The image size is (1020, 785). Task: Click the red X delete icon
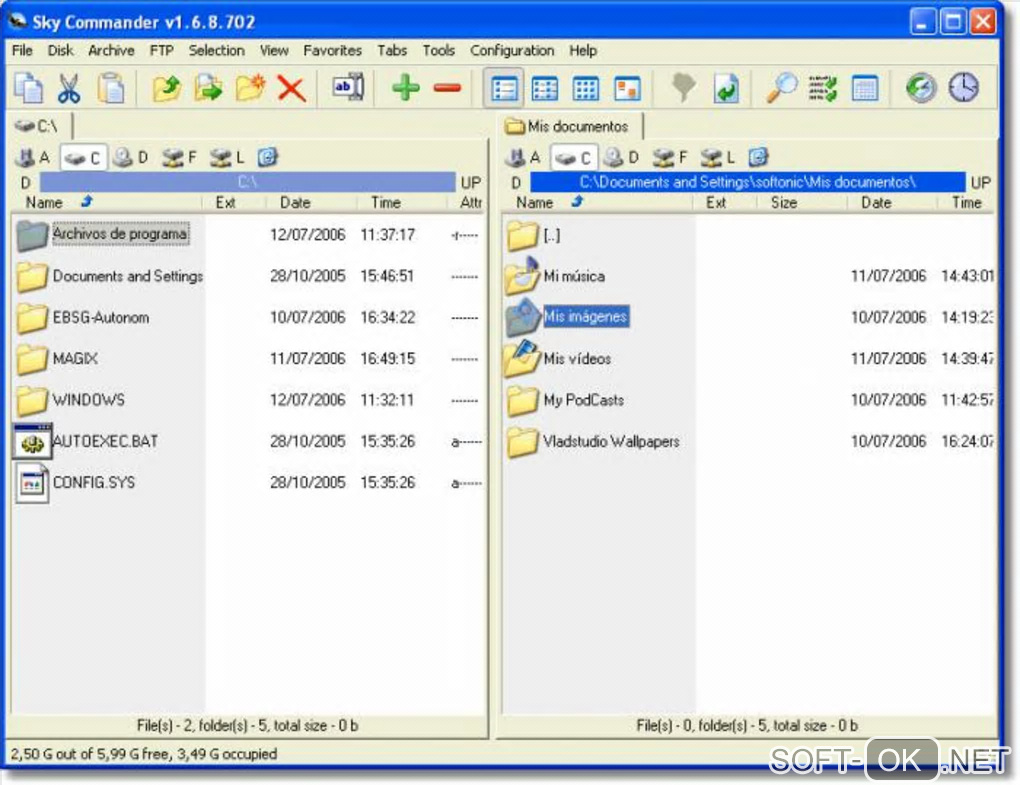coord(291,88)
